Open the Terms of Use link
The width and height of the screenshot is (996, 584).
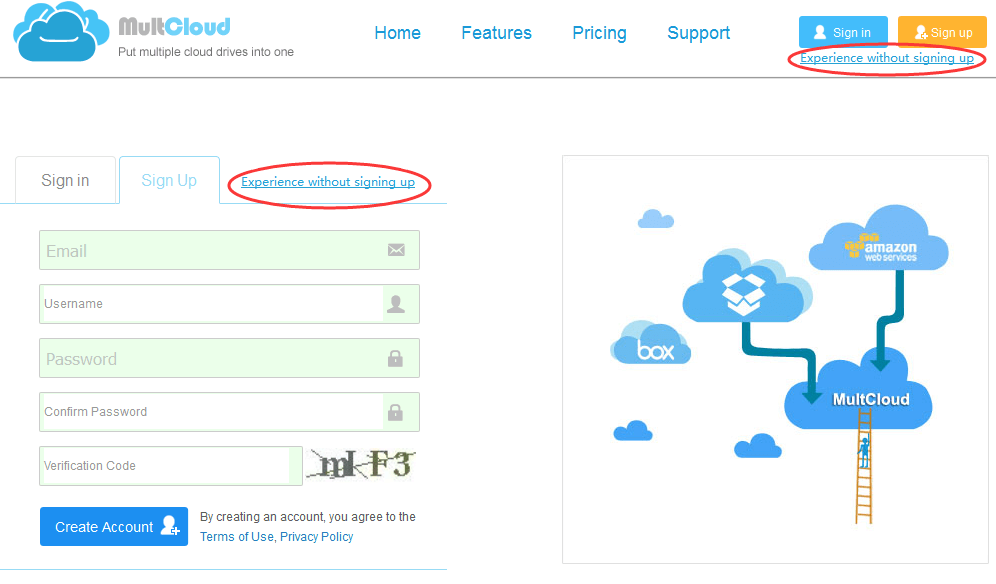[x=236, y=537]
